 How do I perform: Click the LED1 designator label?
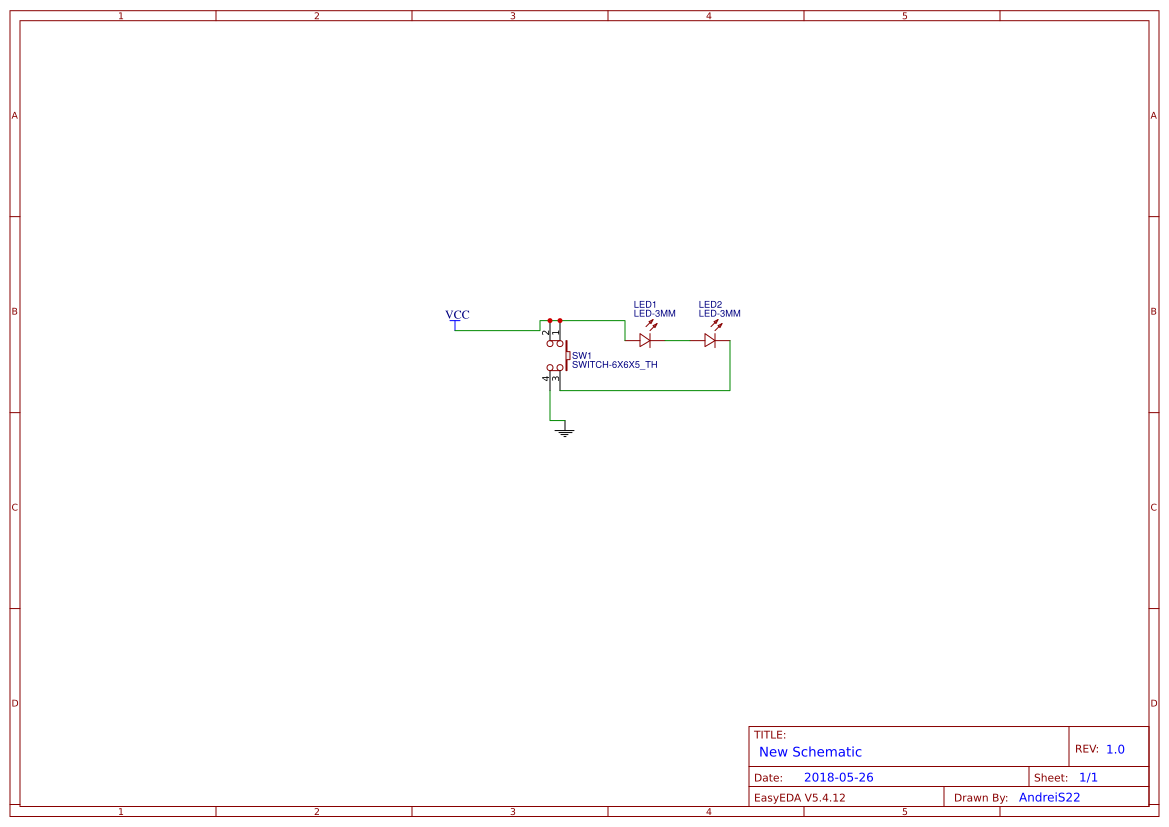(645, 304)
